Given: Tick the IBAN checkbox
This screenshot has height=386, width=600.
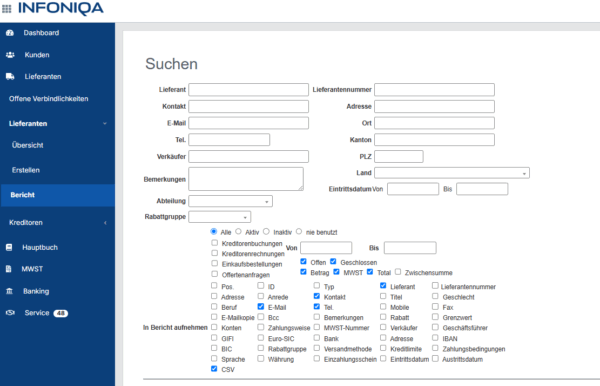Looking at the screenshot, I should click(435, 338).
